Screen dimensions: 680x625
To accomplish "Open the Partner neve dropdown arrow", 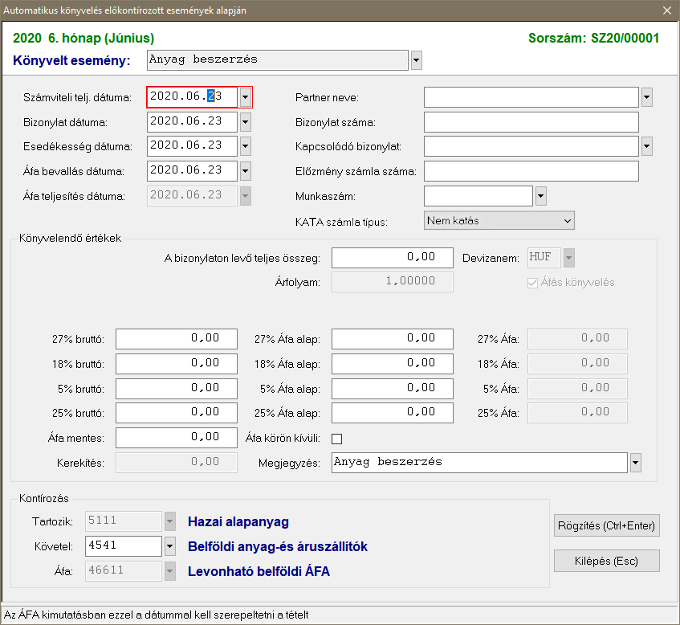I will click(x=646, y=97).
